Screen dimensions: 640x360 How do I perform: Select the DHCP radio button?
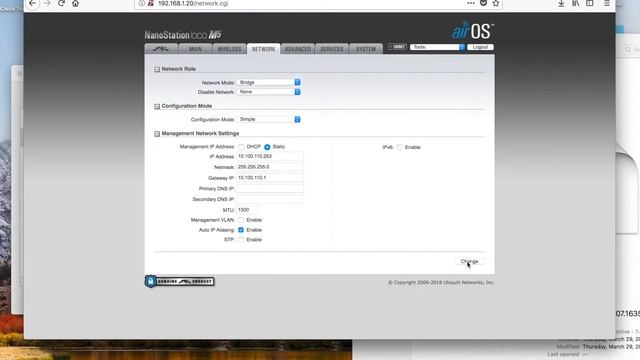pyautogui.click(x=241, y=147)
